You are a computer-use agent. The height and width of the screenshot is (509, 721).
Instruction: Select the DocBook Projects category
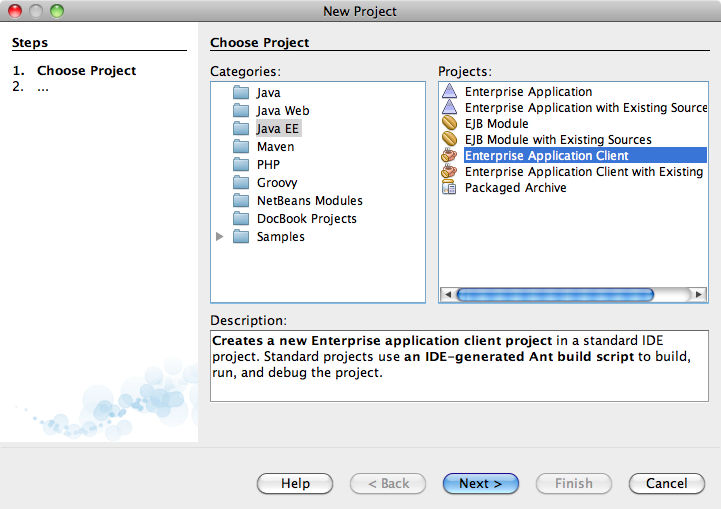pos(307,218)
